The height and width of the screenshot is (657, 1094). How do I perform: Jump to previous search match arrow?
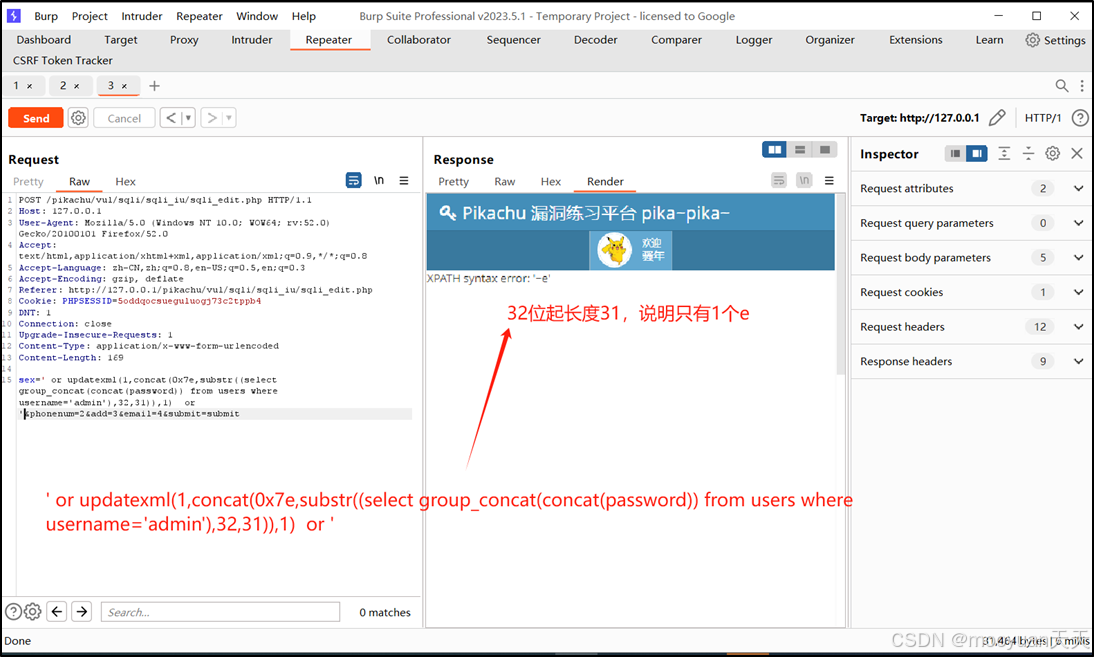tap(57, 612)
